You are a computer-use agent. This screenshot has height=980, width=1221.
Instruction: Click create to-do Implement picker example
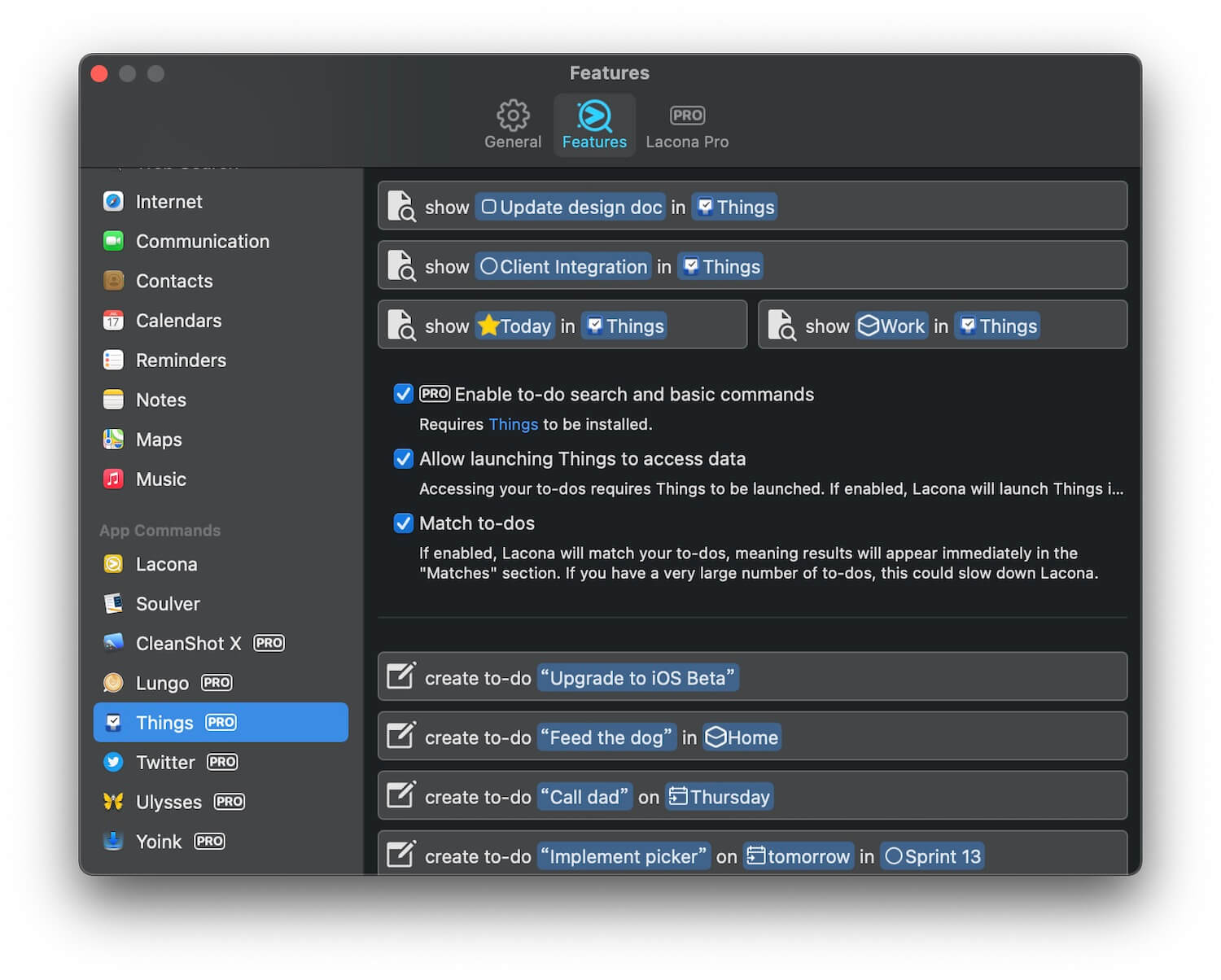coord(752,853)
